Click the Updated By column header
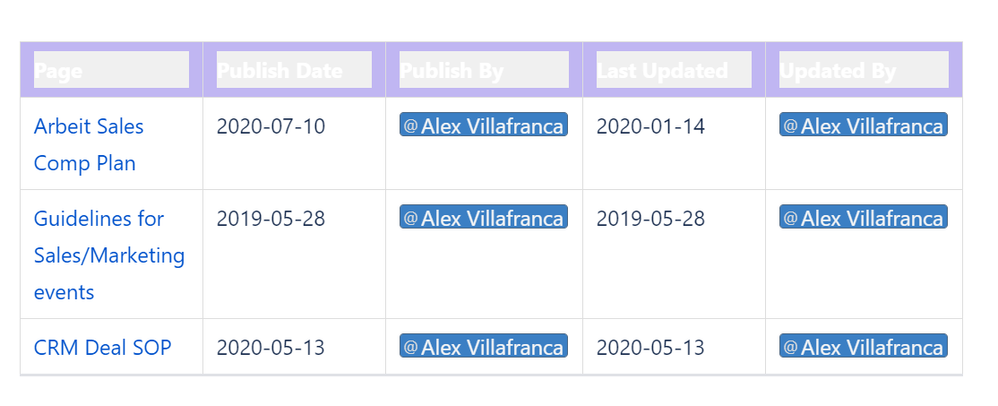The image size is (998, 406). point(864,70)
